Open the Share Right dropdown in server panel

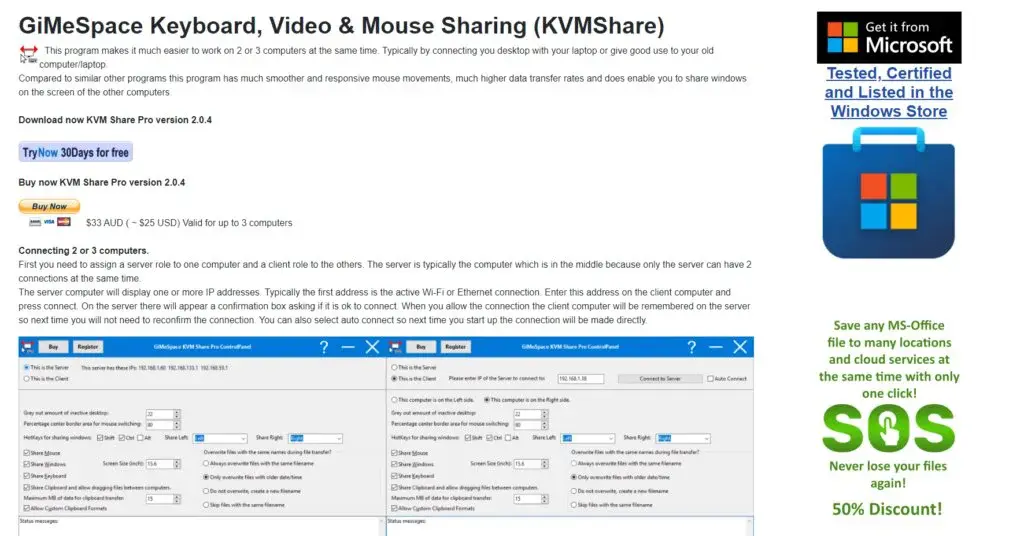[x=315, y=438]
